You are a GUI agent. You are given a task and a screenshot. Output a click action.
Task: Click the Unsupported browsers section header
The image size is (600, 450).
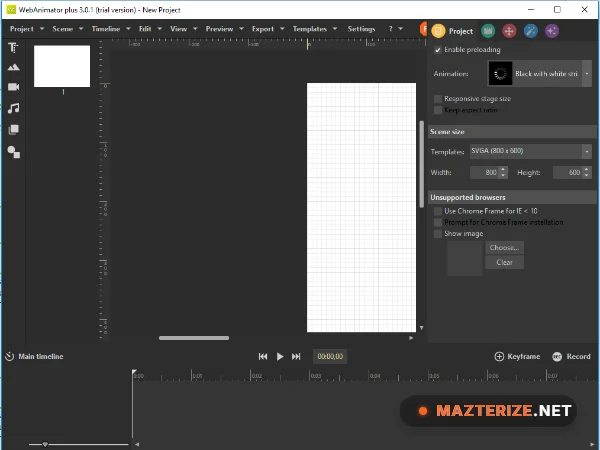(512, 197)
